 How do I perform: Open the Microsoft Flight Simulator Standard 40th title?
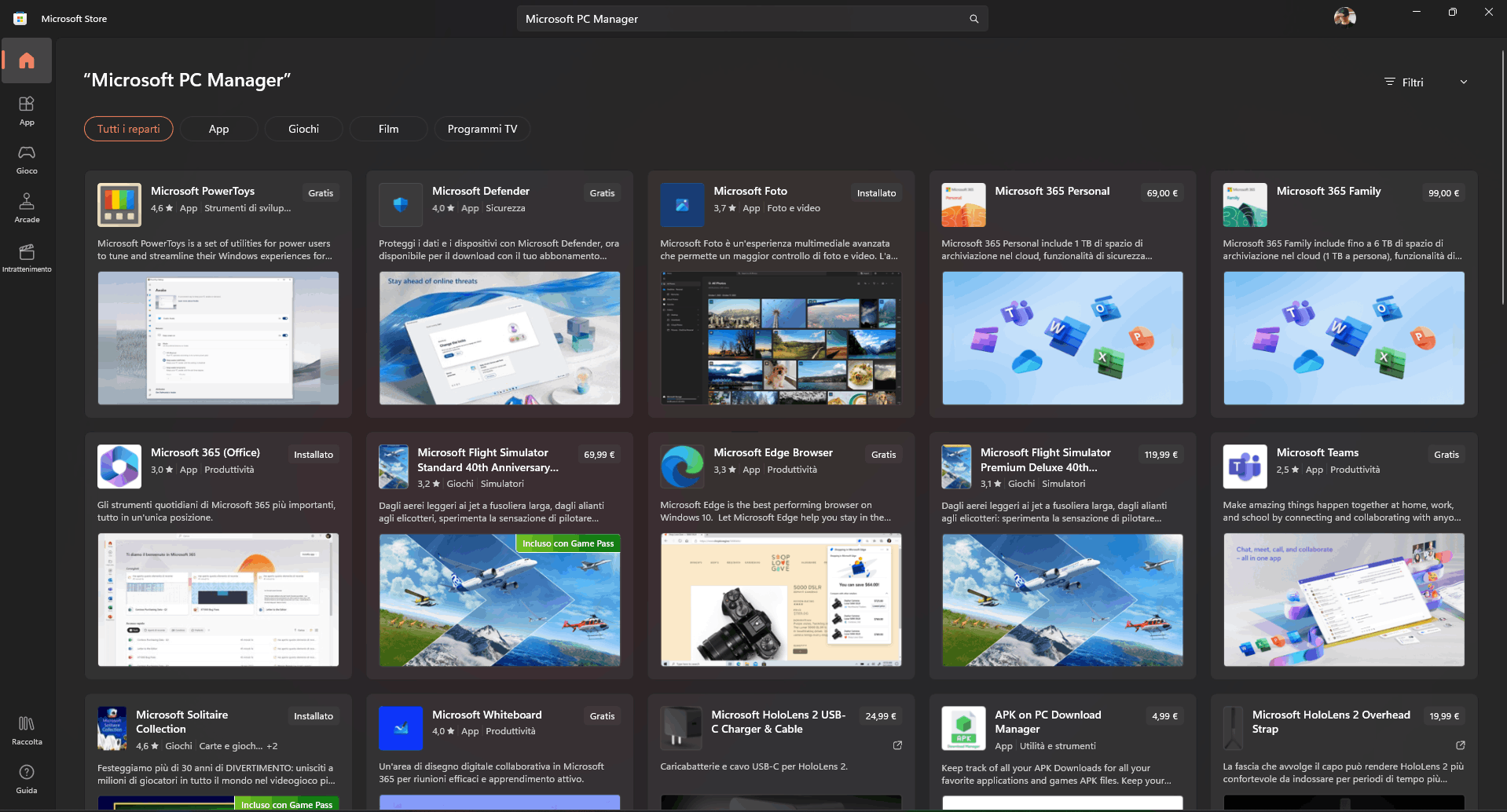[488, 459]
